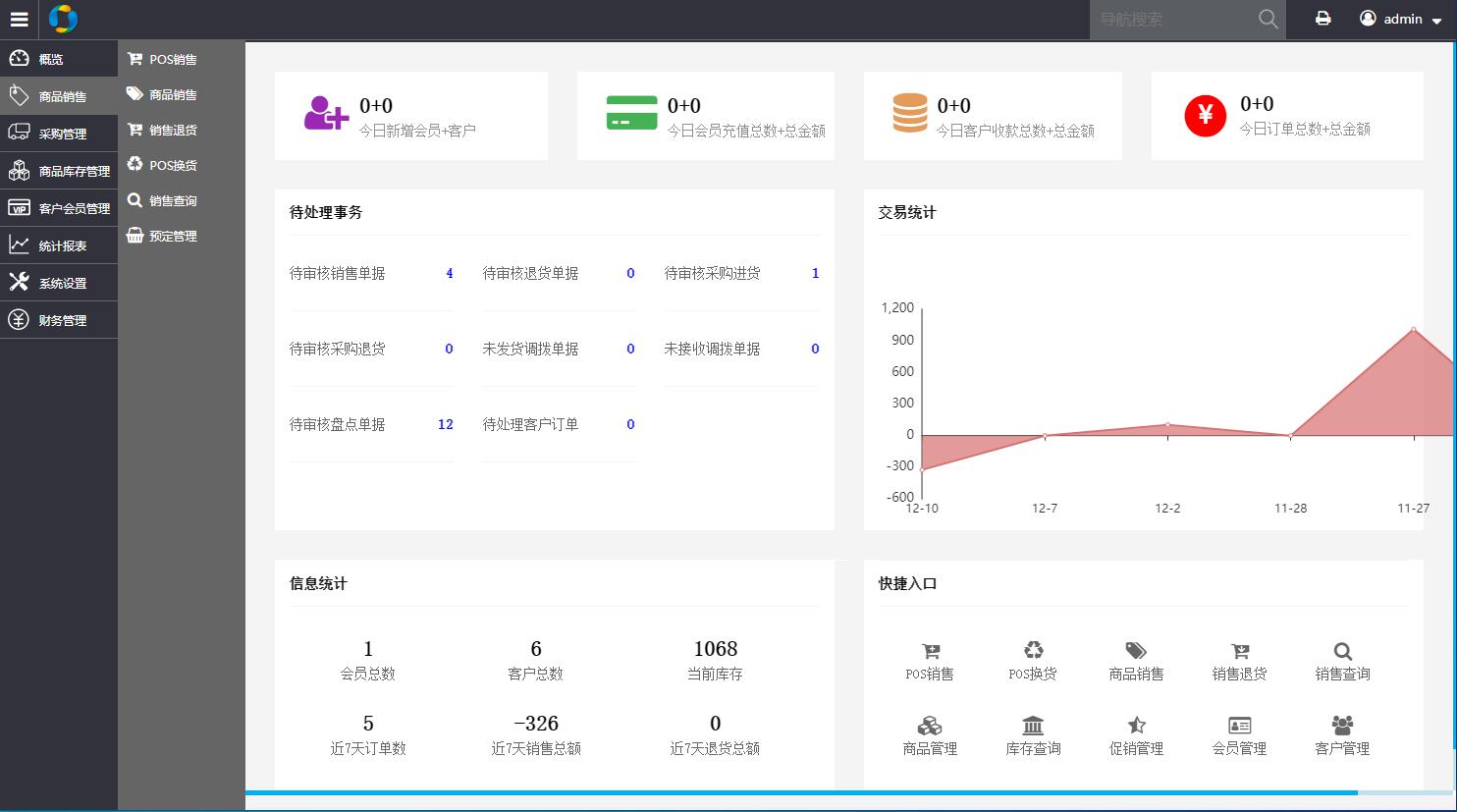Image resolution: width=1457 pixels, height=812 pixels.
Task: Click POS换货 shortcut recycle icon
Action: click(1034, 650)
